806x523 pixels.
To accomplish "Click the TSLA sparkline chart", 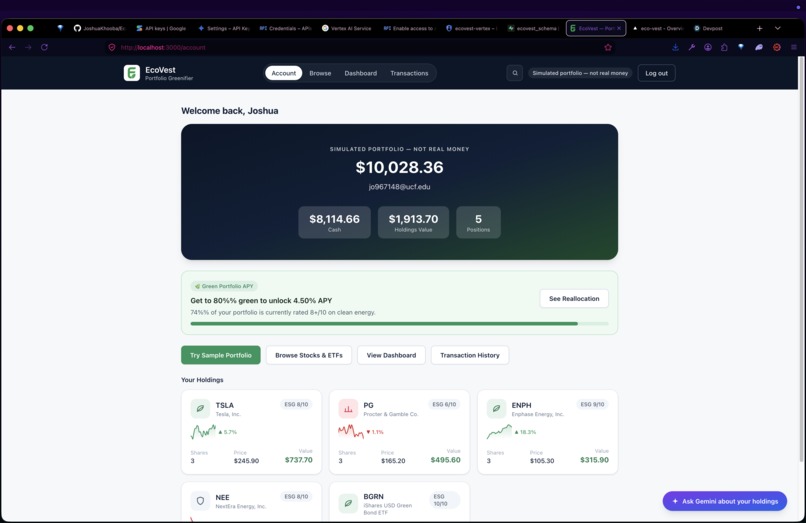I will point(203,431).
